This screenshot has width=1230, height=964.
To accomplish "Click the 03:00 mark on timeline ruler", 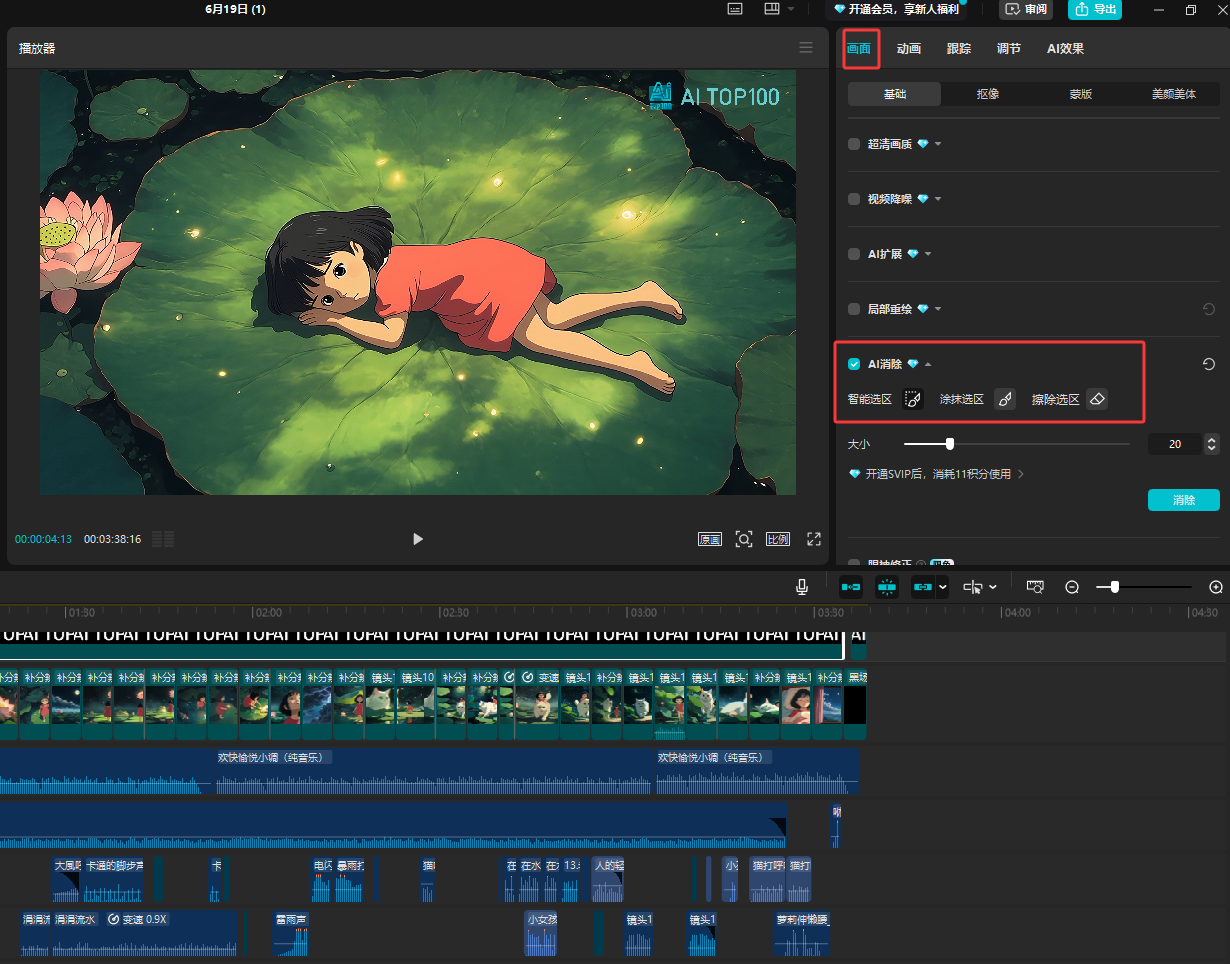I will click(x=643, y=612).
